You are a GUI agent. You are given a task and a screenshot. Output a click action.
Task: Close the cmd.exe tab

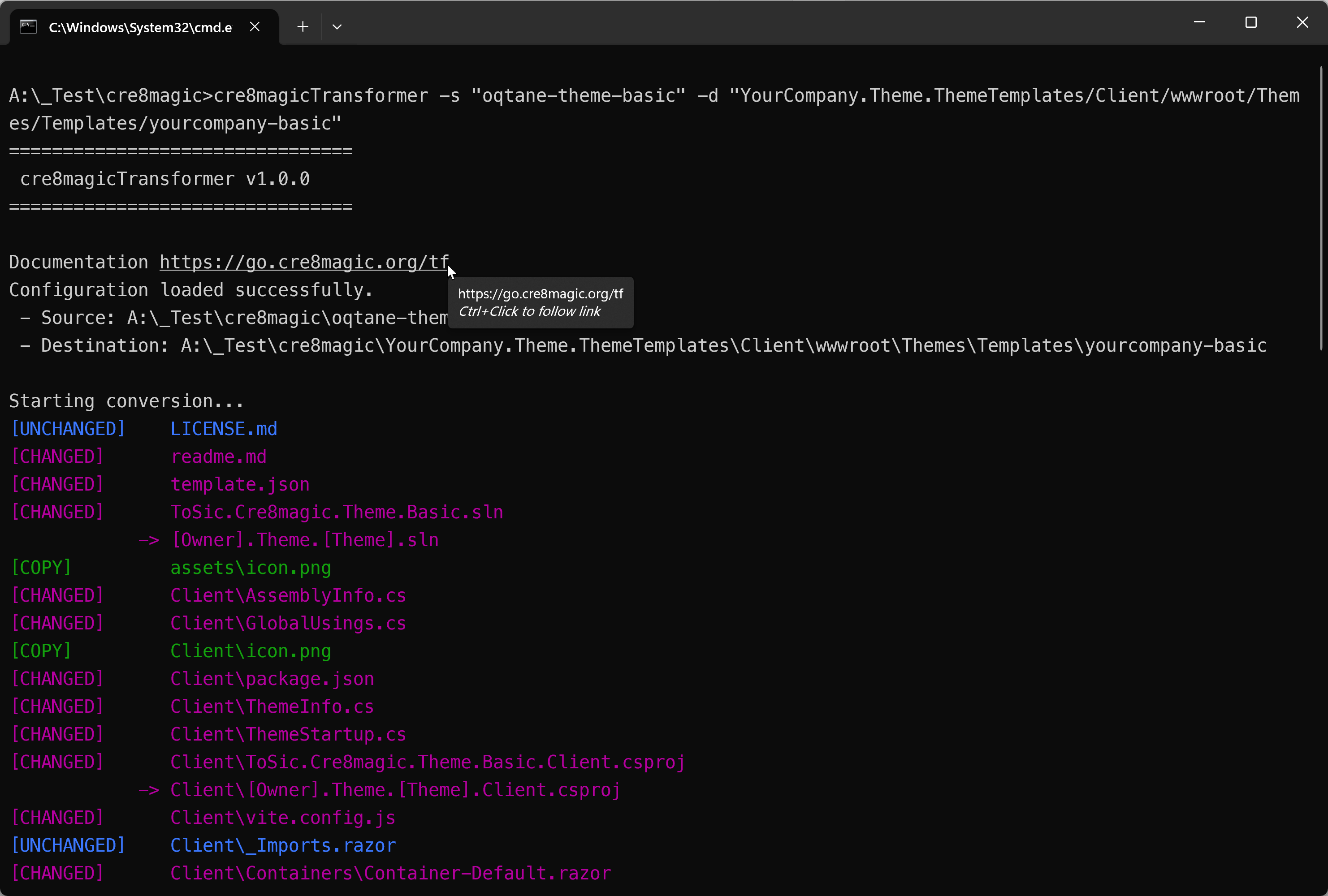pyautogui.click(x=255, y=26)
